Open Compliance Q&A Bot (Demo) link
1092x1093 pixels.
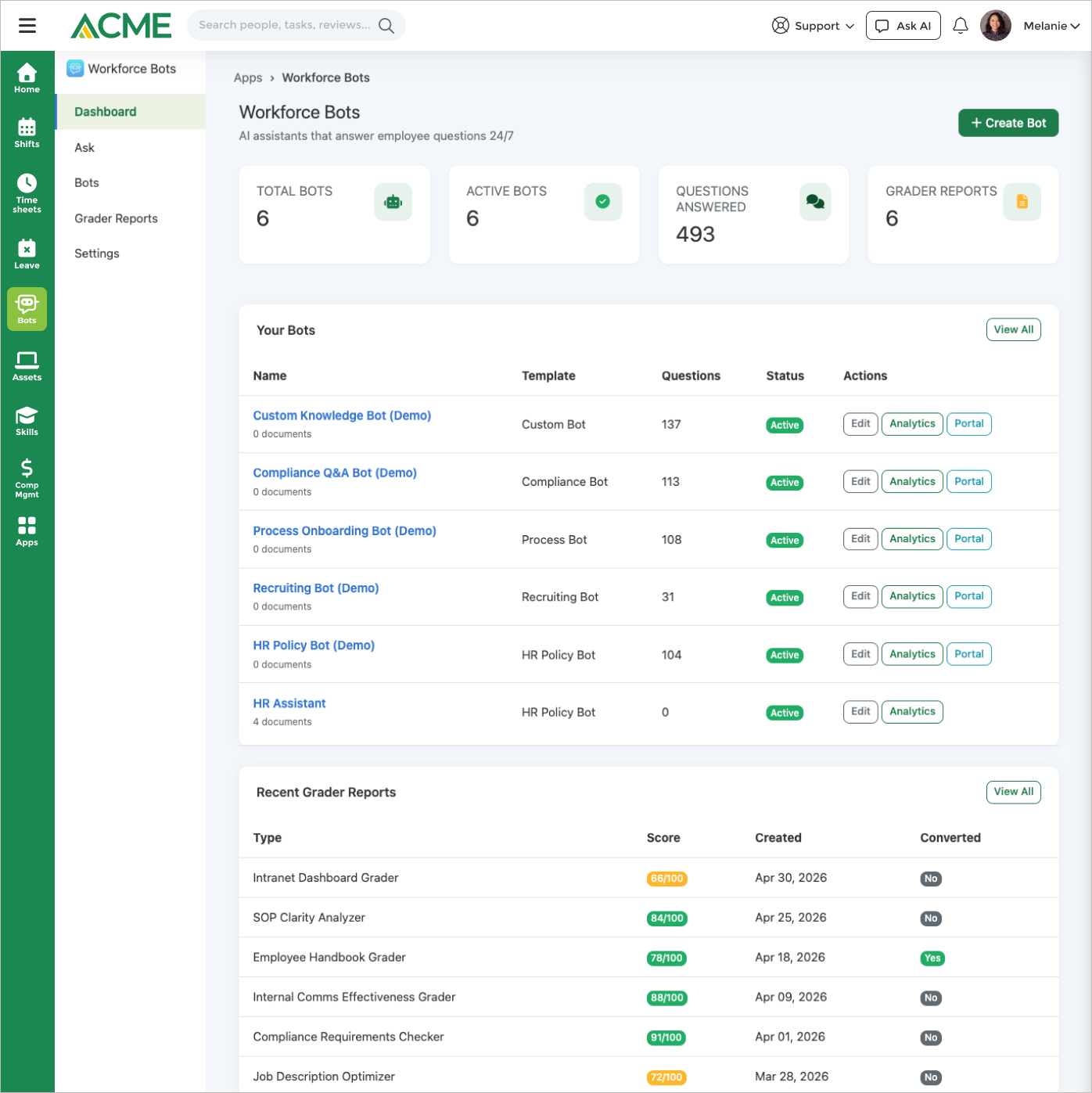click(335, 473)
